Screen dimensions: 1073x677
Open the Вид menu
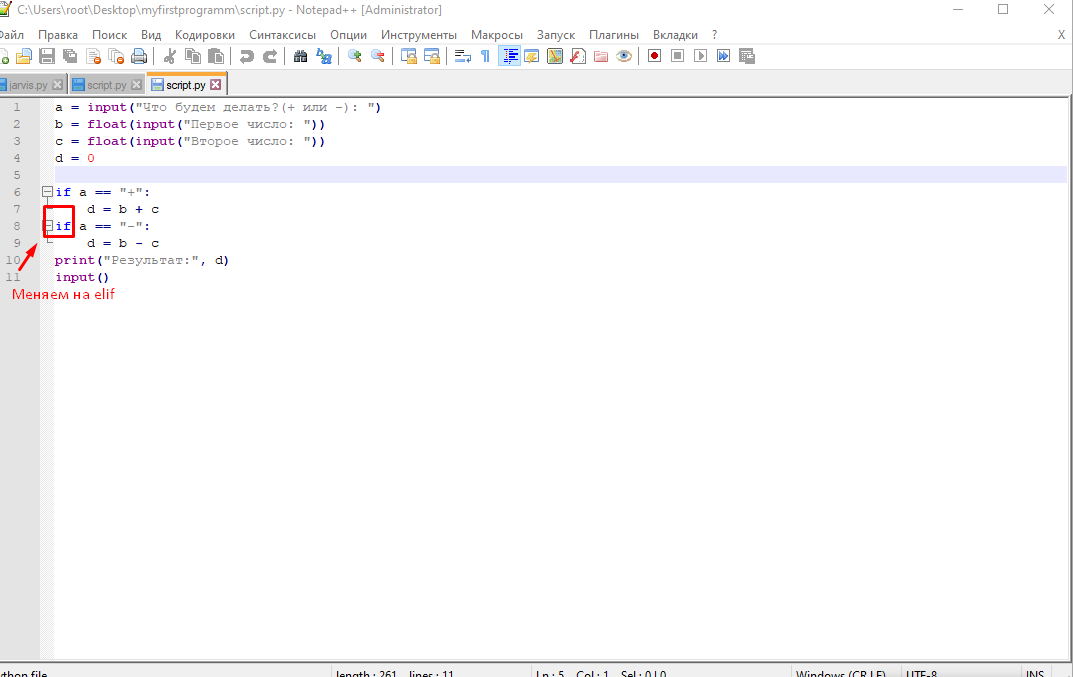pos(151,35)
